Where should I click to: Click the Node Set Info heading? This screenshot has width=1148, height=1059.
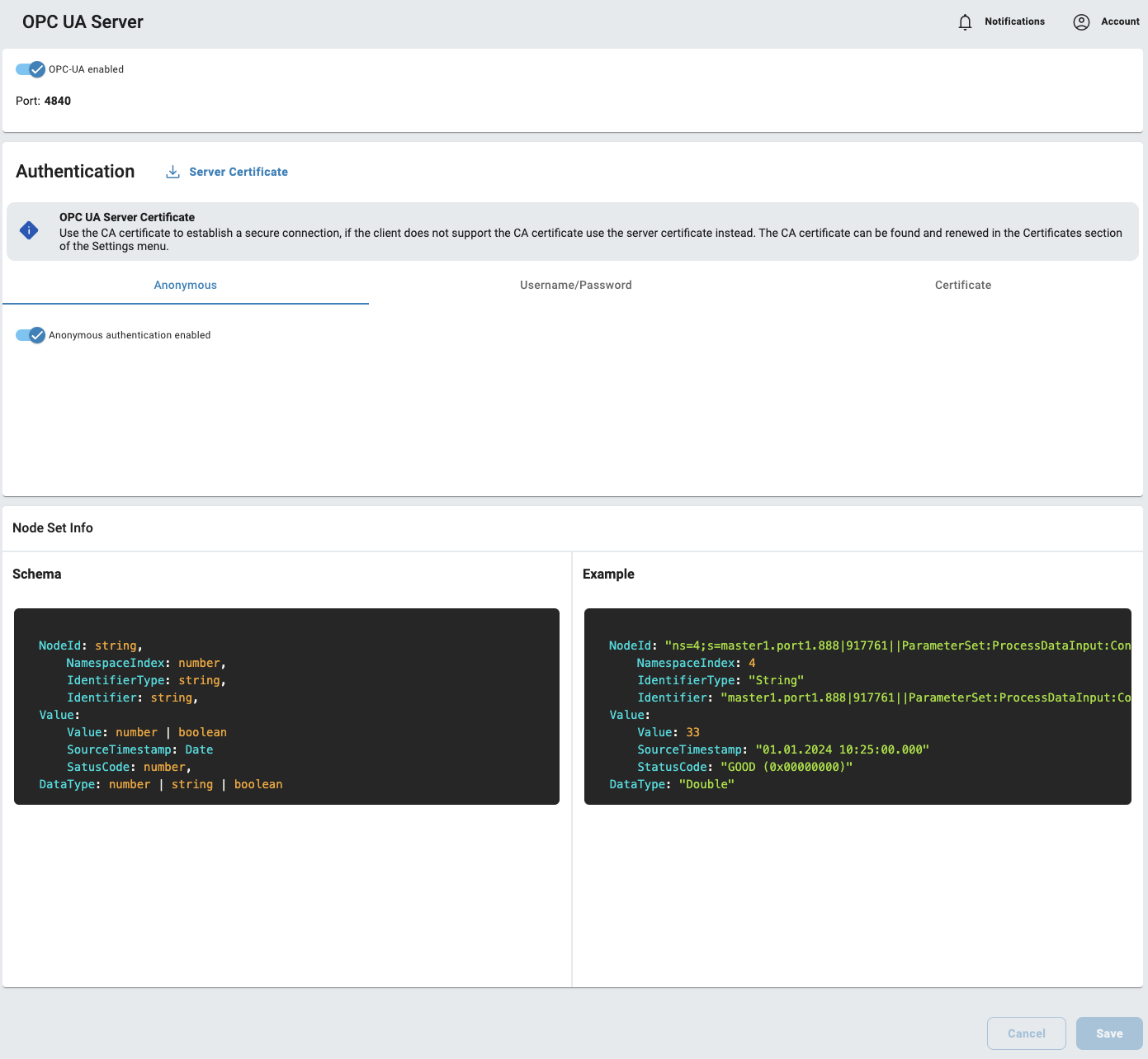point(53,527)
